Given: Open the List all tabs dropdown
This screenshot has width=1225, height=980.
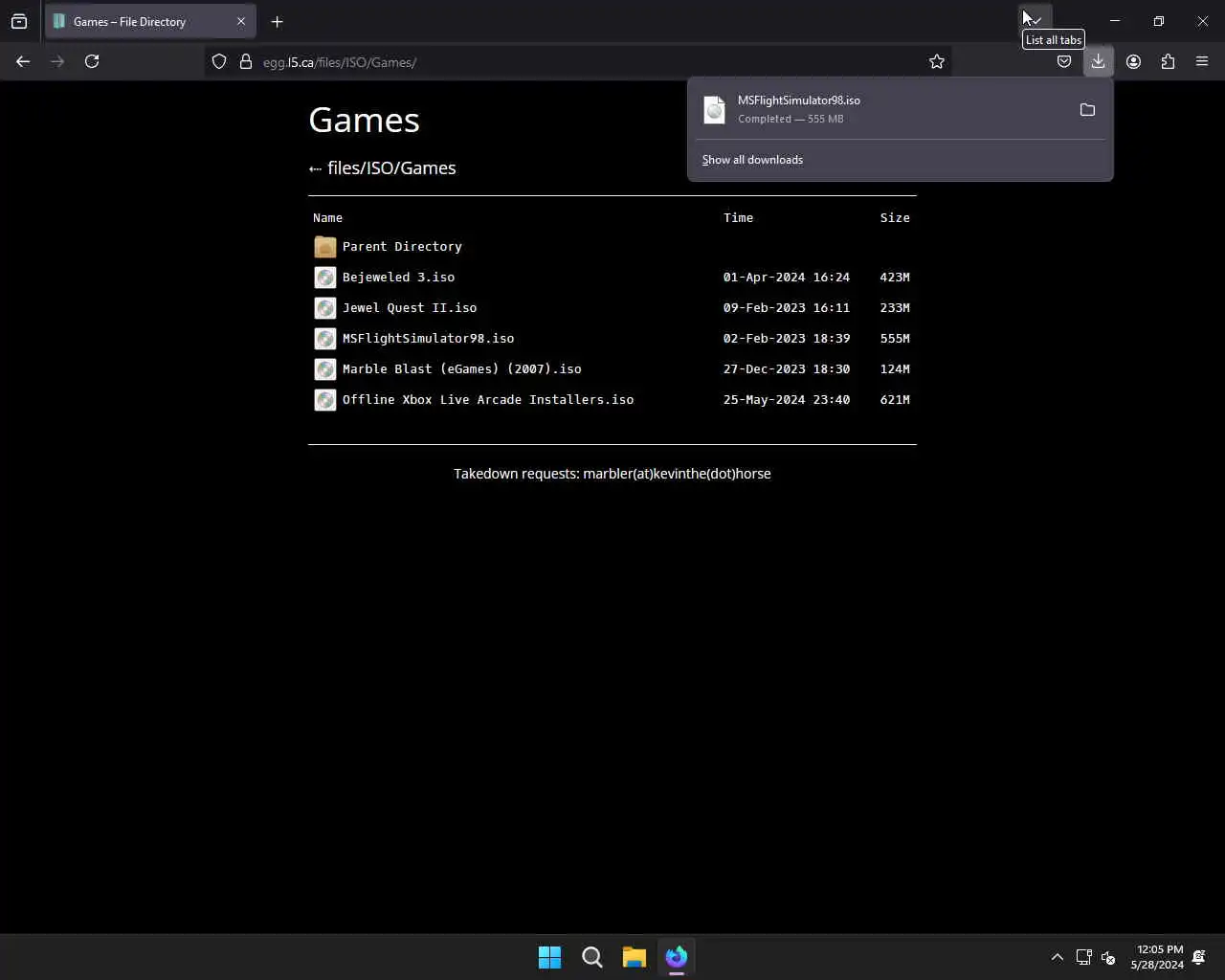Looking at the screenshot, I should pyautogui.click(x=1036, y=20).
